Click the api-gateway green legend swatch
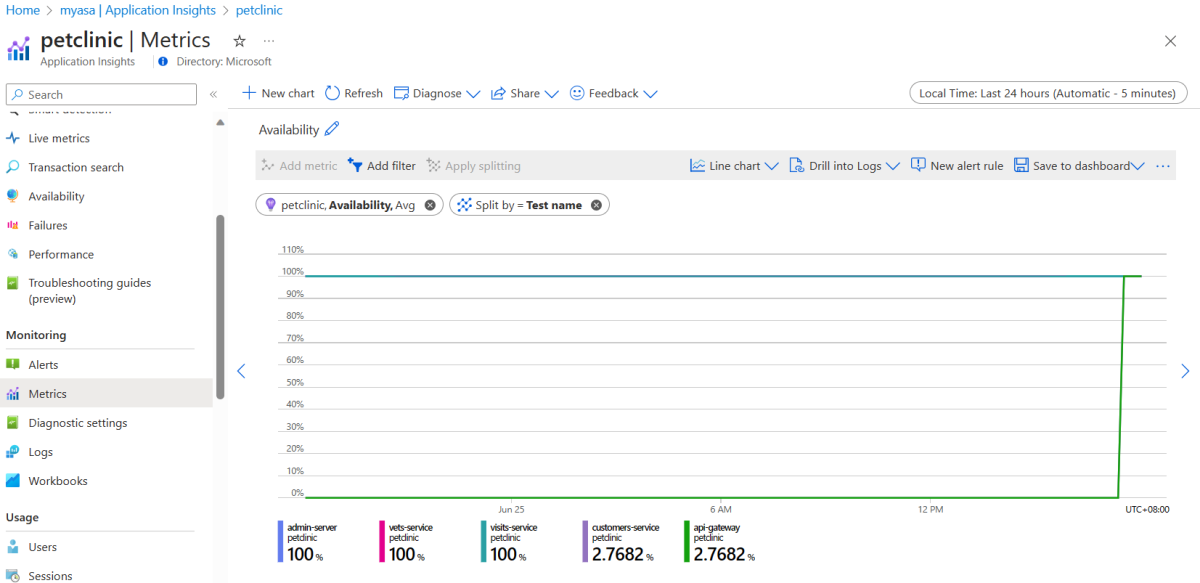The height and width of the screenshot is (583, 1200). point(686,541)
